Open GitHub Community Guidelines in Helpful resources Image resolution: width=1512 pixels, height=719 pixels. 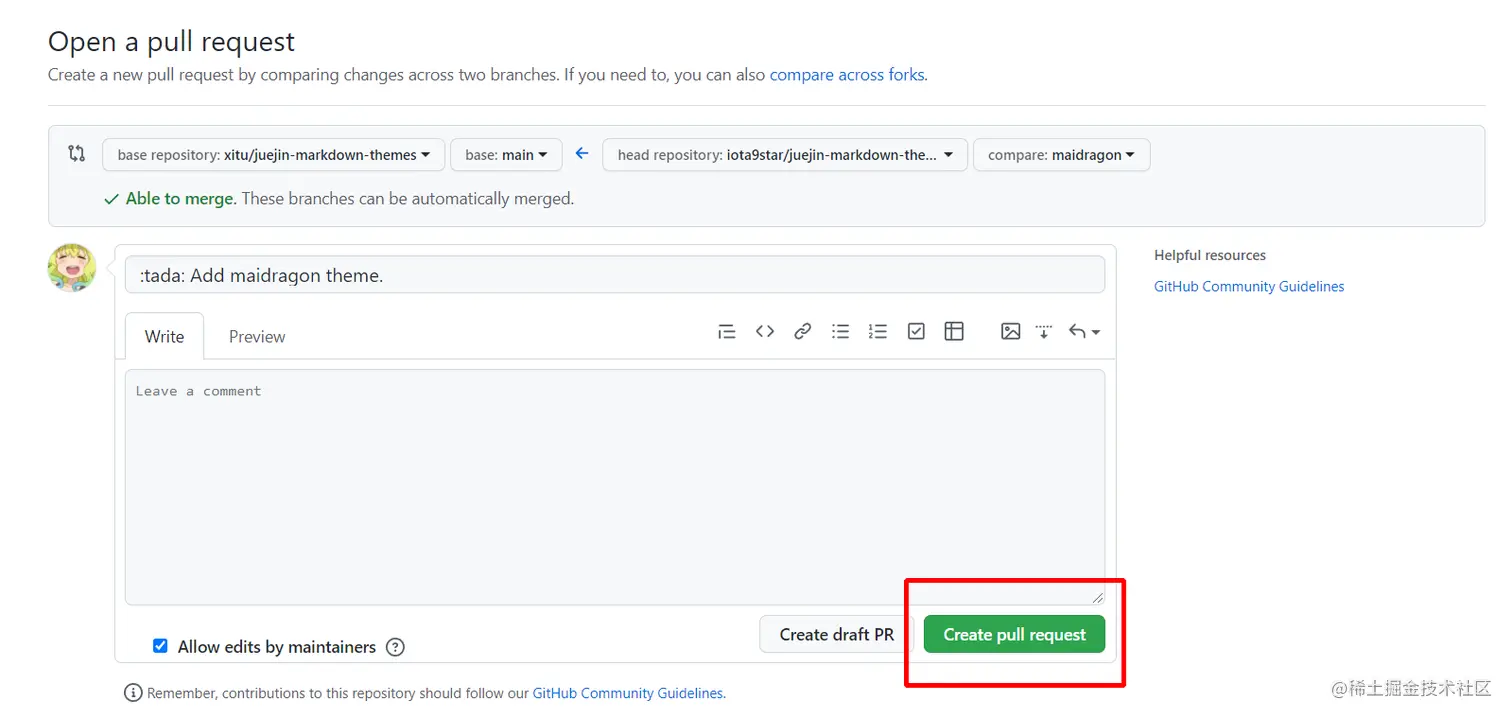coord(1249,286)
